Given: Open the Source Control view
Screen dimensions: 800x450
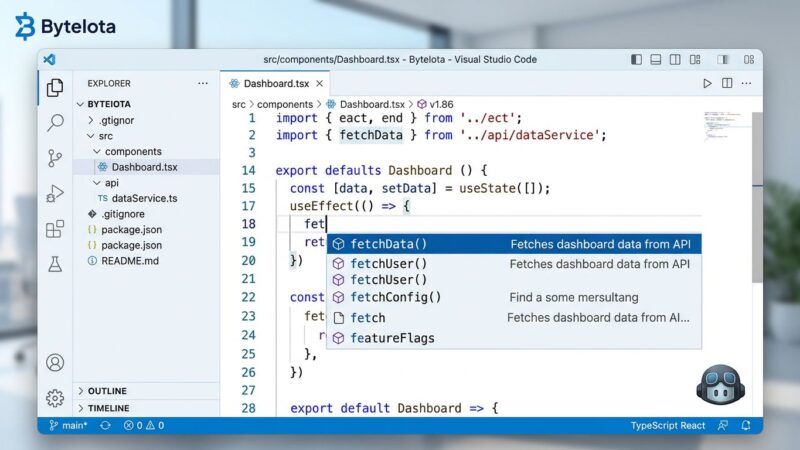Looking at the screenshot, I should click(x=55, y=158).
